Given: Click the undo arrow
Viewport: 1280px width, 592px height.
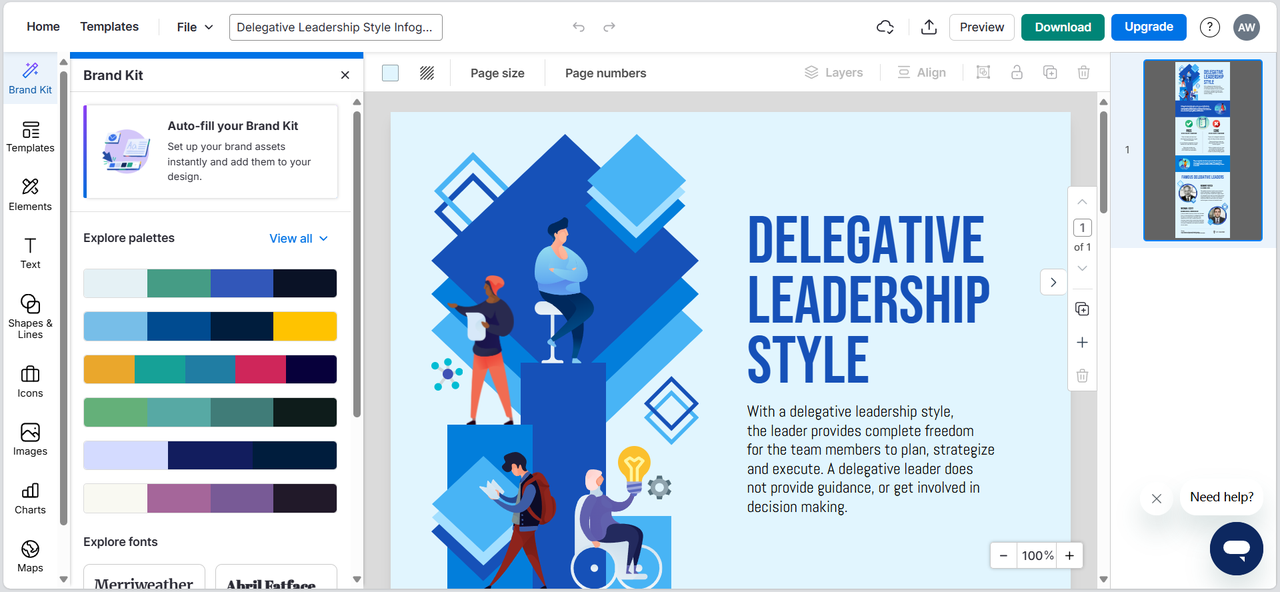Looking at the screenshot, I should [x=578, y=27].
